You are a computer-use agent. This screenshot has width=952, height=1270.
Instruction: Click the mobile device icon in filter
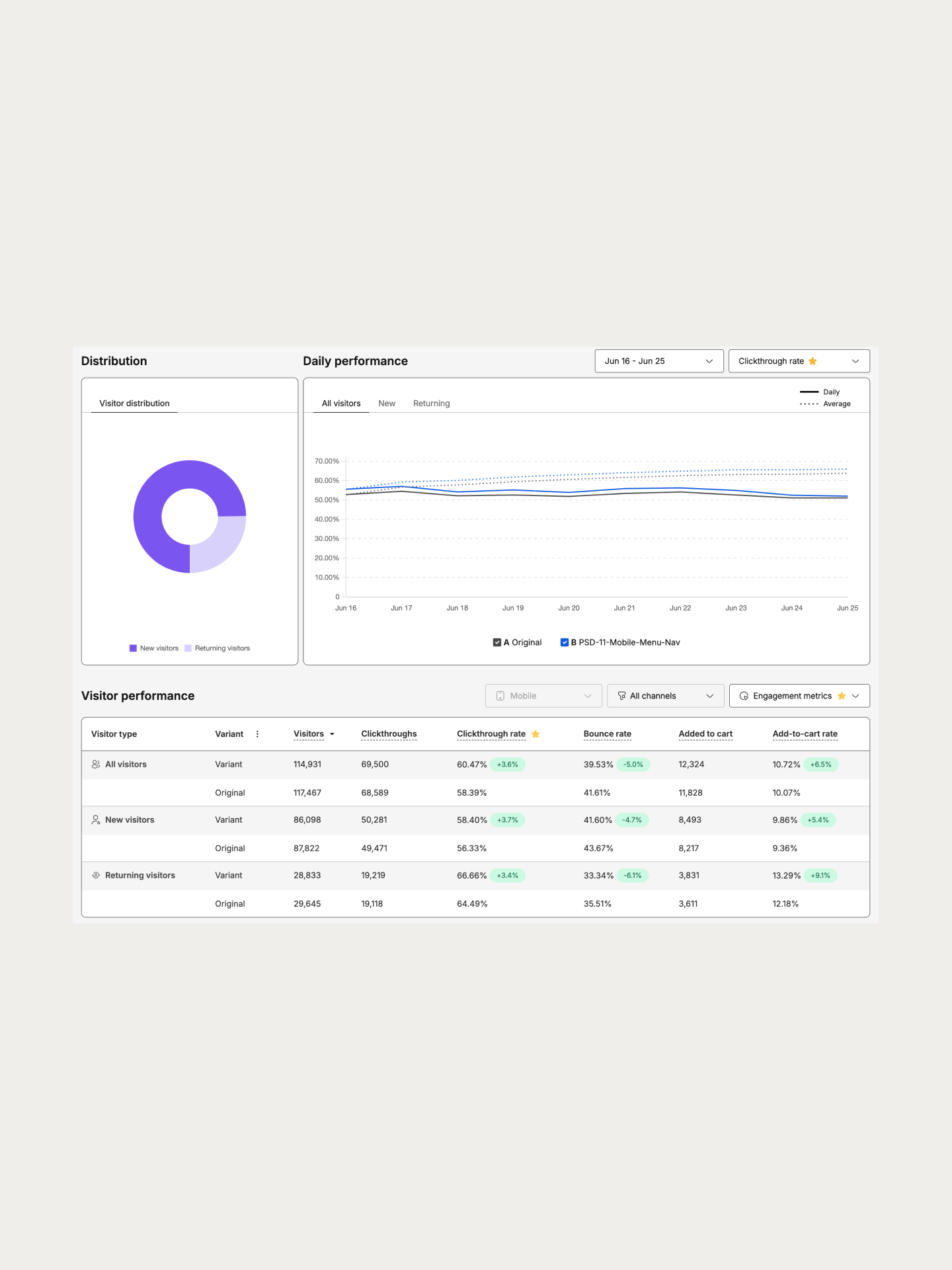500,696
